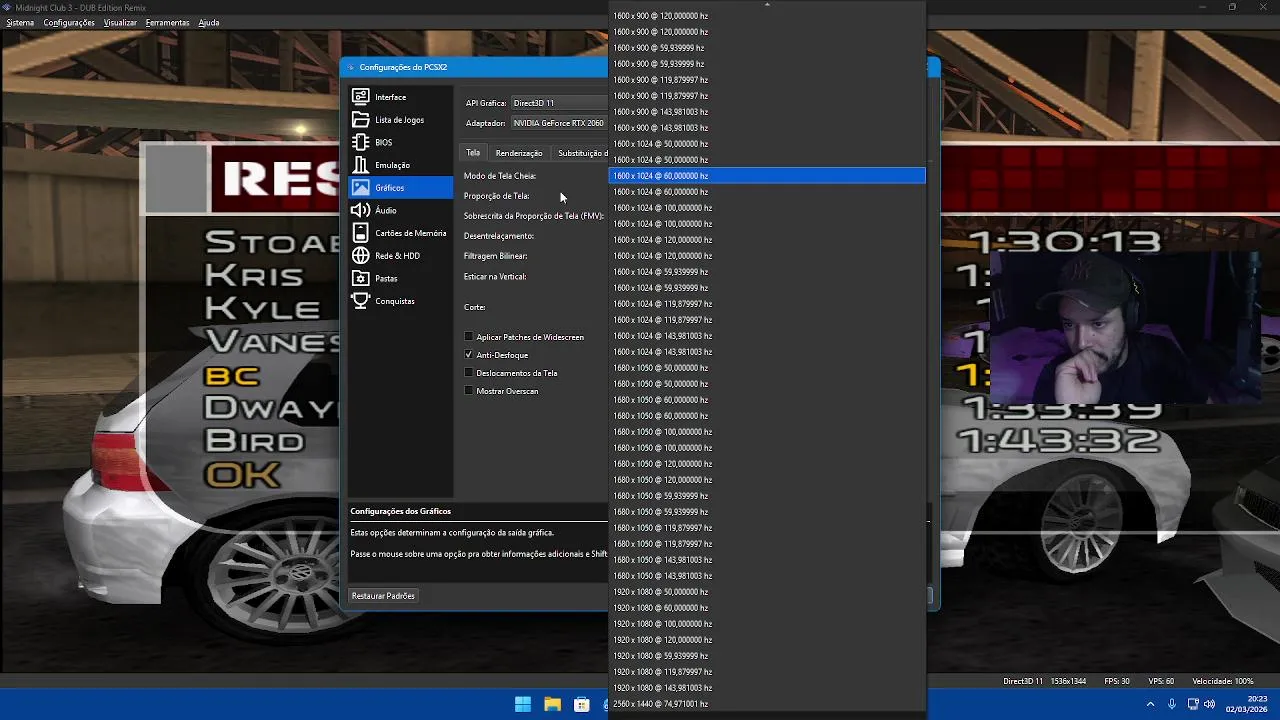Click the microphone tray icon
Screen dimensions: 1280x720
[x=1172, y=705]
